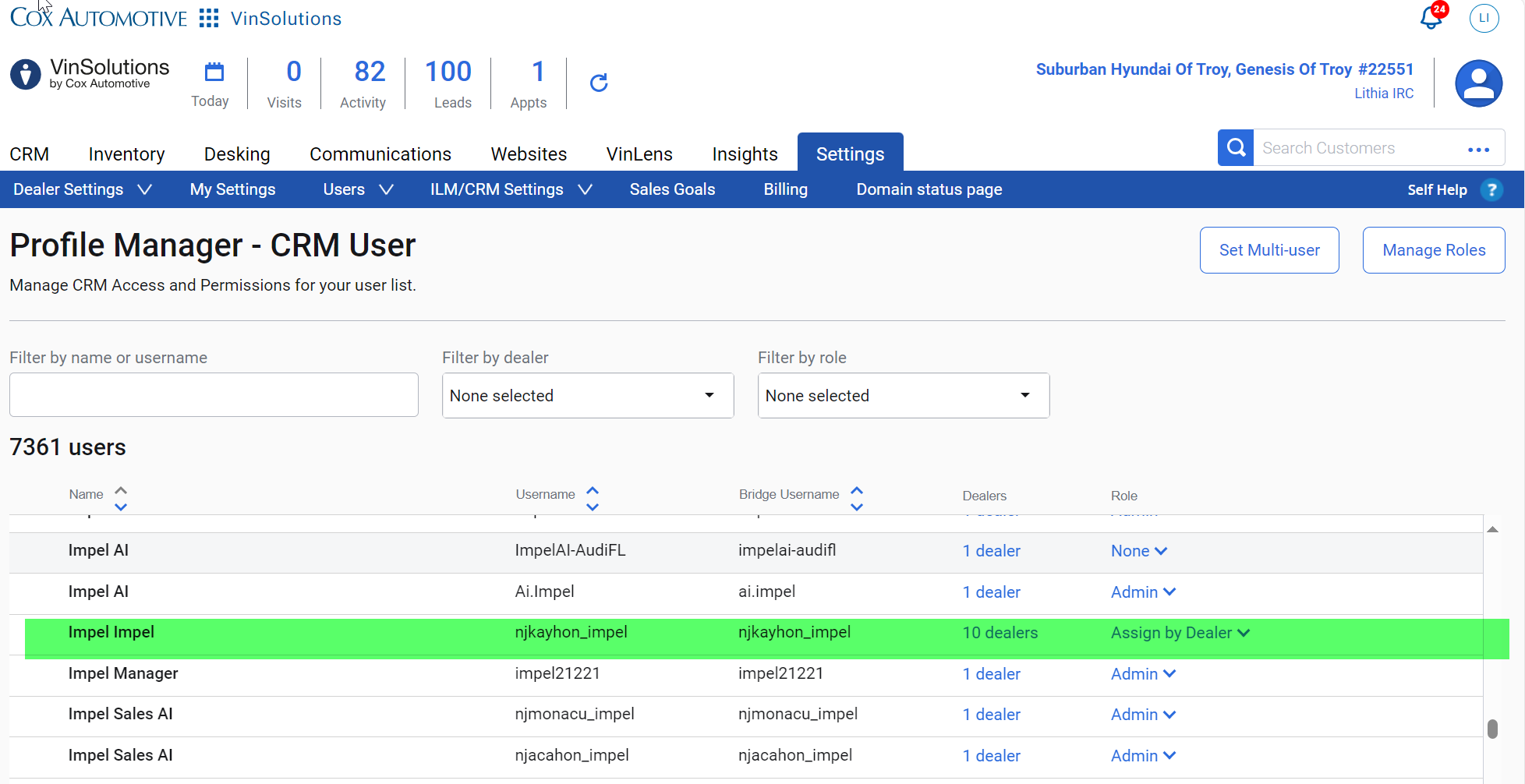Open Billing menu item
The height and width of the screenshot is (784, 1525).
pyautogui.click(x=785, y=189)
